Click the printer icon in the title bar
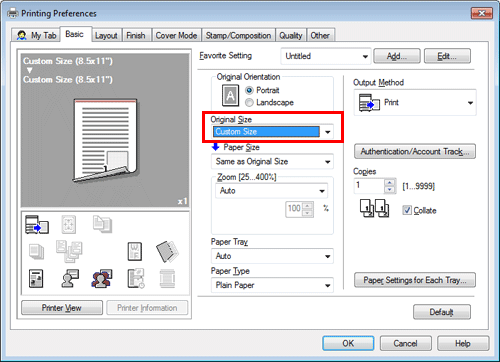This screenshot has height=362, width=500. click(x=13, y=13)
